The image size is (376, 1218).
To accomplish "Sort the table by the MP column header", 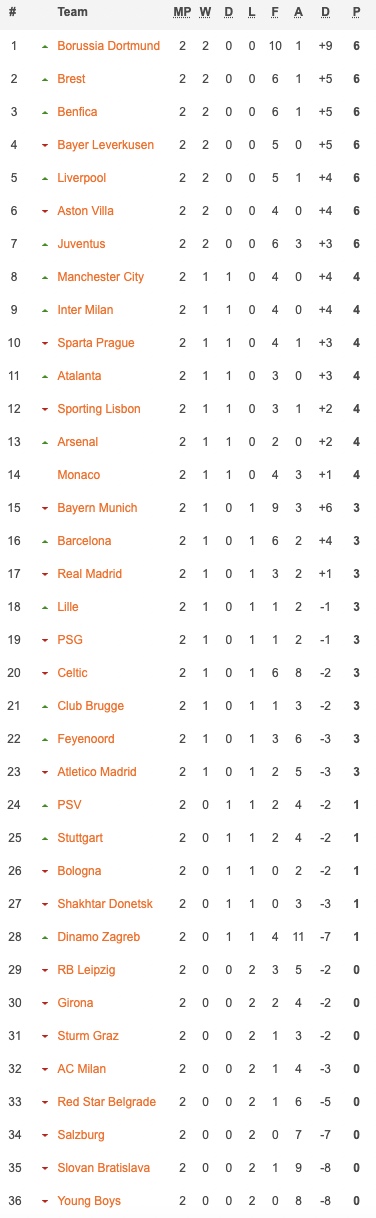I will tap(182, 12).
